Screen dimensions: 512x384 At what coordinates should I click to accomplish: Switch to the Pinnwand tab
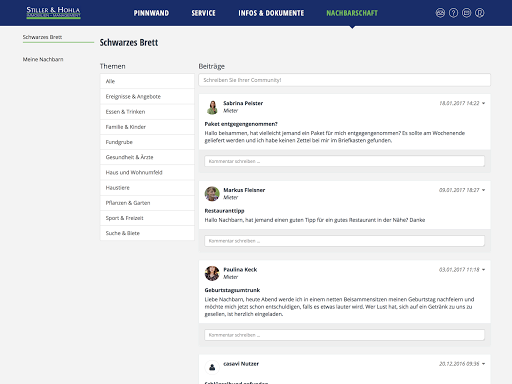click(x=151, y=13)
